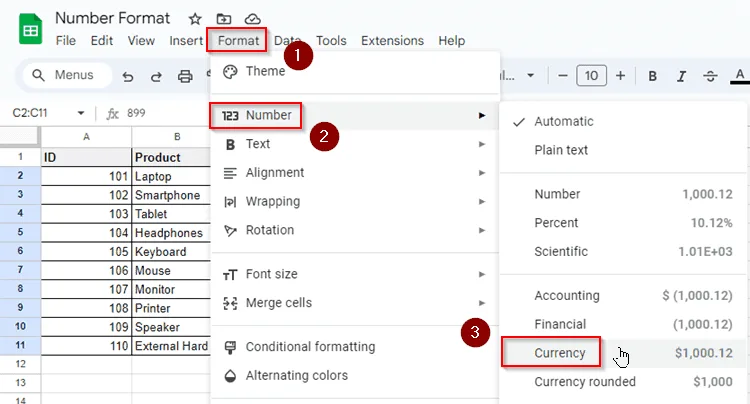Click the cell containing Laptop

pyautogui.click(x=171, y=176)
